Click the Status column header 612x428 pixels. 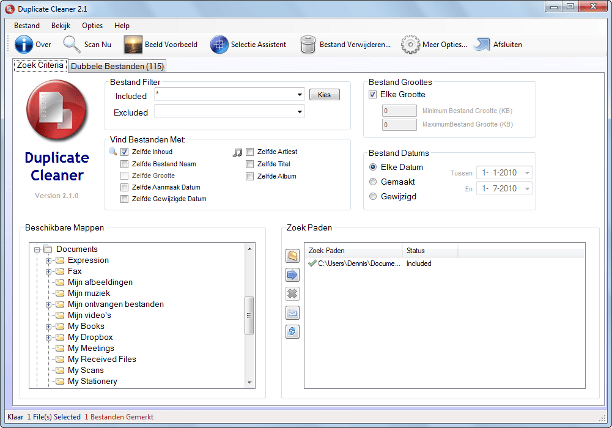430,250
